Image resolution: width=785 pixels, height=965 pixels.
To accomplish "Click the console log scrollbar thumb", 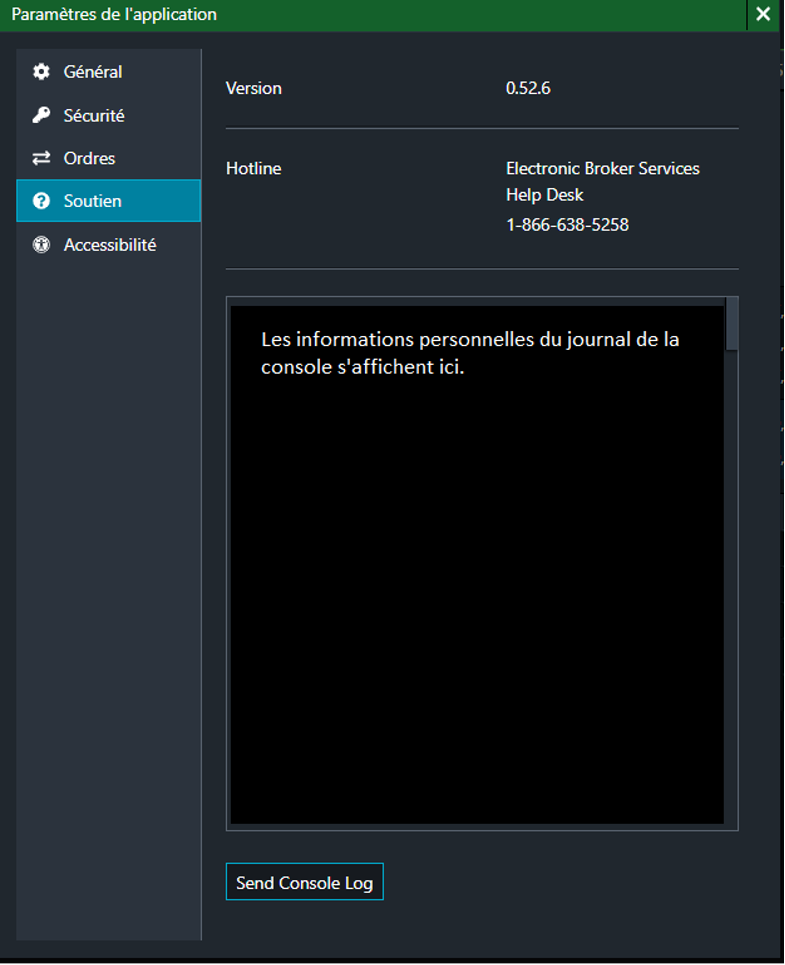I will point(732,325).
